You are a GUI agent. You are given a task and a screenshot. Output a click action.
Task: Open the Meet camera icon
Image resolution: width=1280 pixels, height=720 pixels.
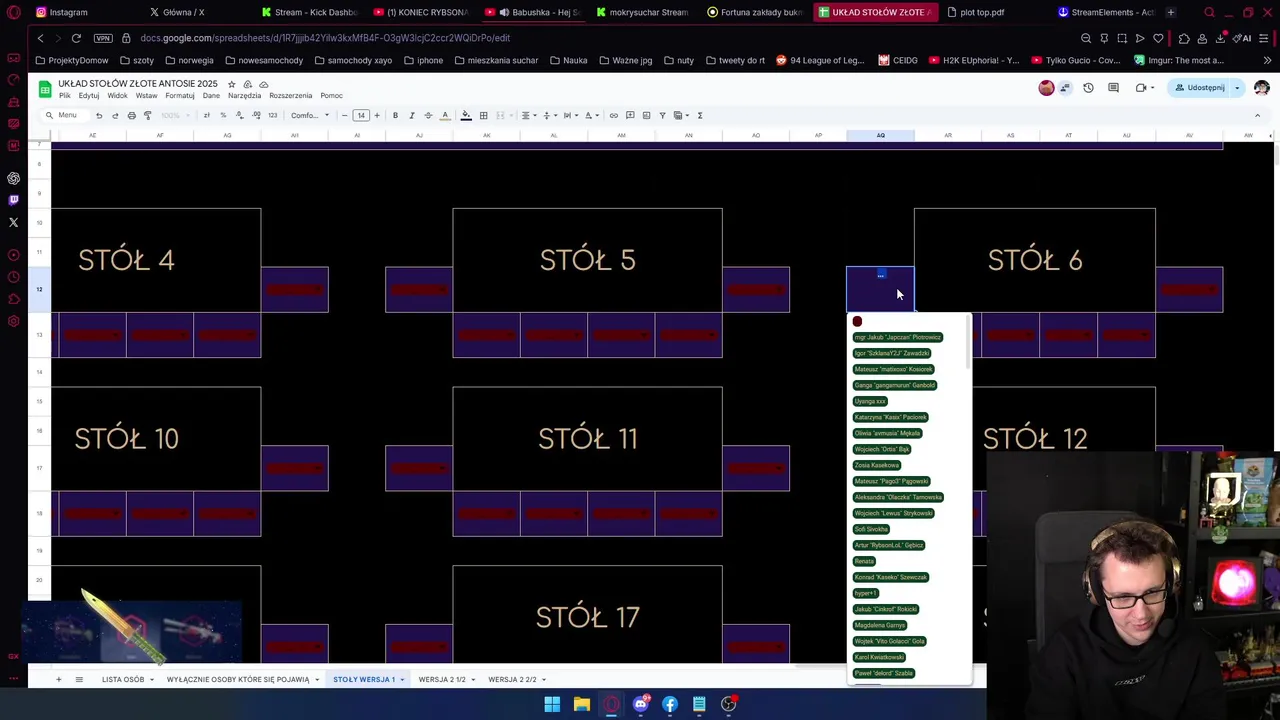coord(1141,88)
